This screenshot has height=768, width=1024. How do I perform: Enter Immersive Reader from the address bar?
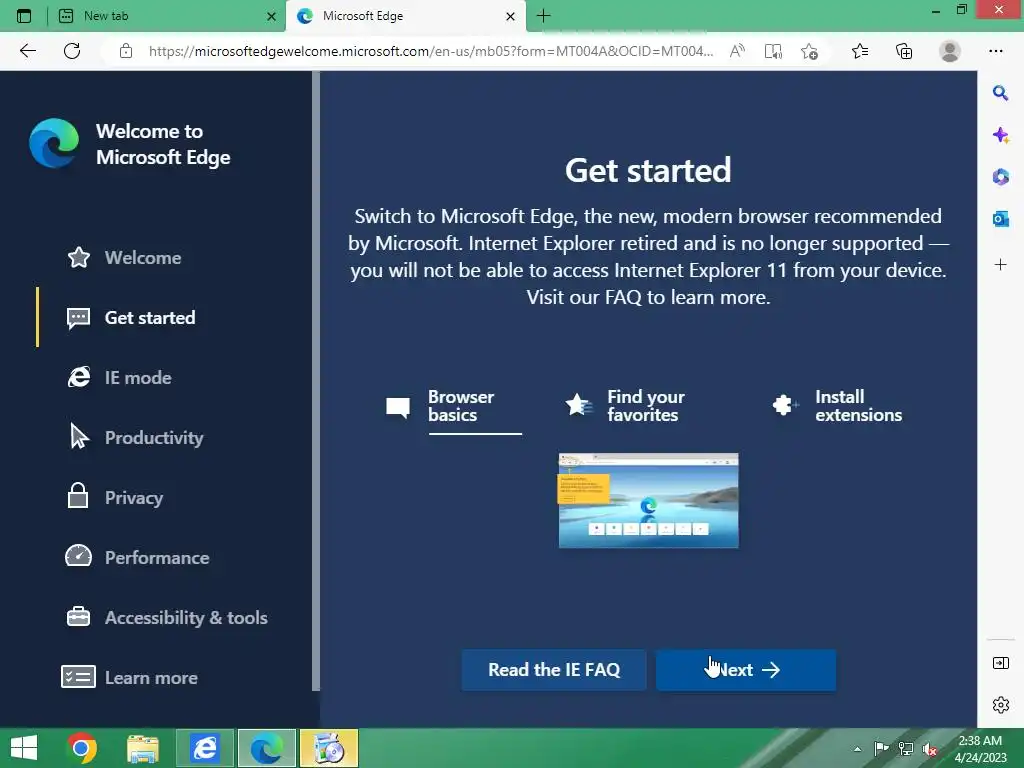pyautogui.click(x=773, y=51)
